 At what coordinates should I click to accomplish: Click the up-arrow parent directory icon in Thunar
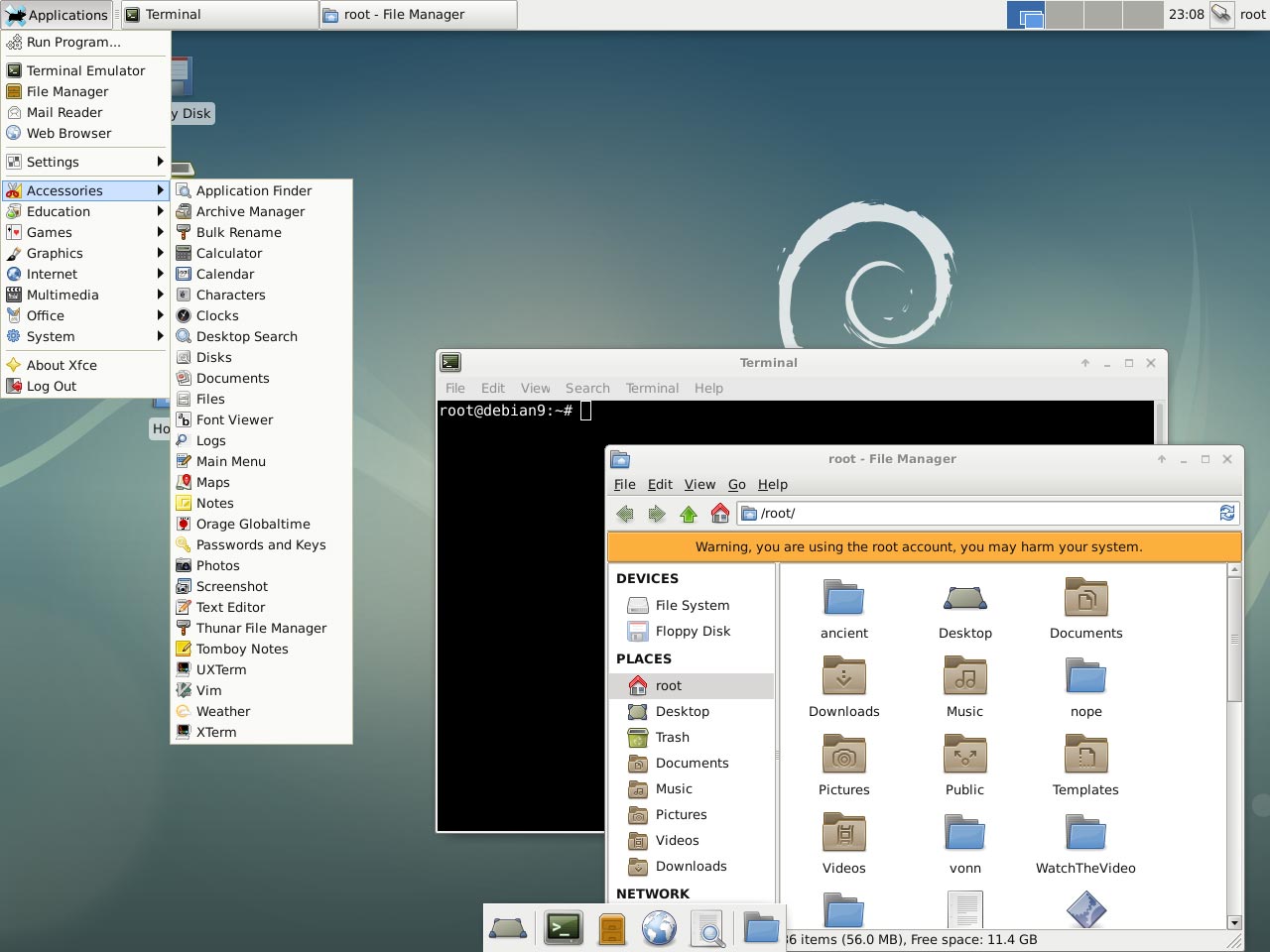pos(689,513)
